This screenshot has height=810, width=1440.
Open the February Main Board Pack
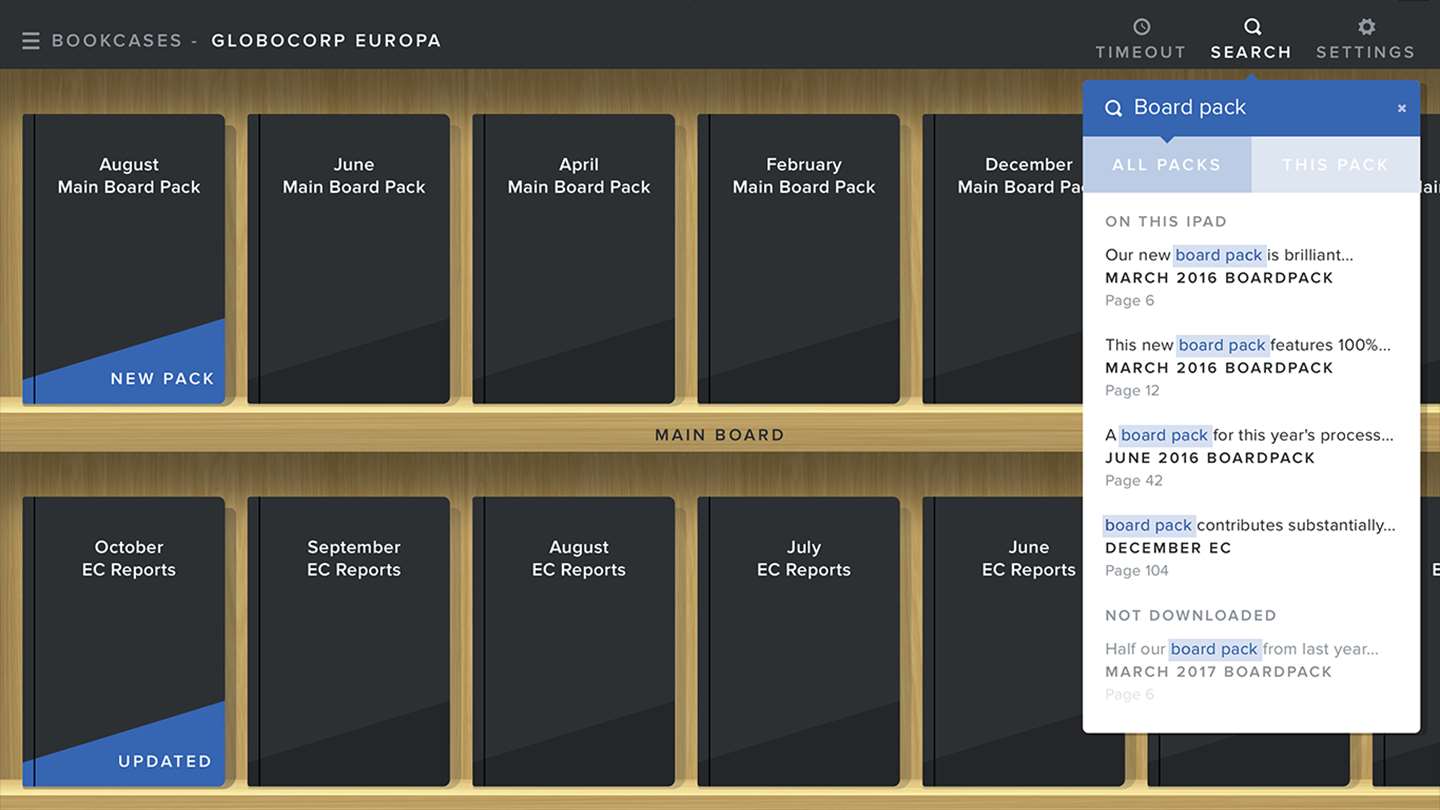coord(799,259)
